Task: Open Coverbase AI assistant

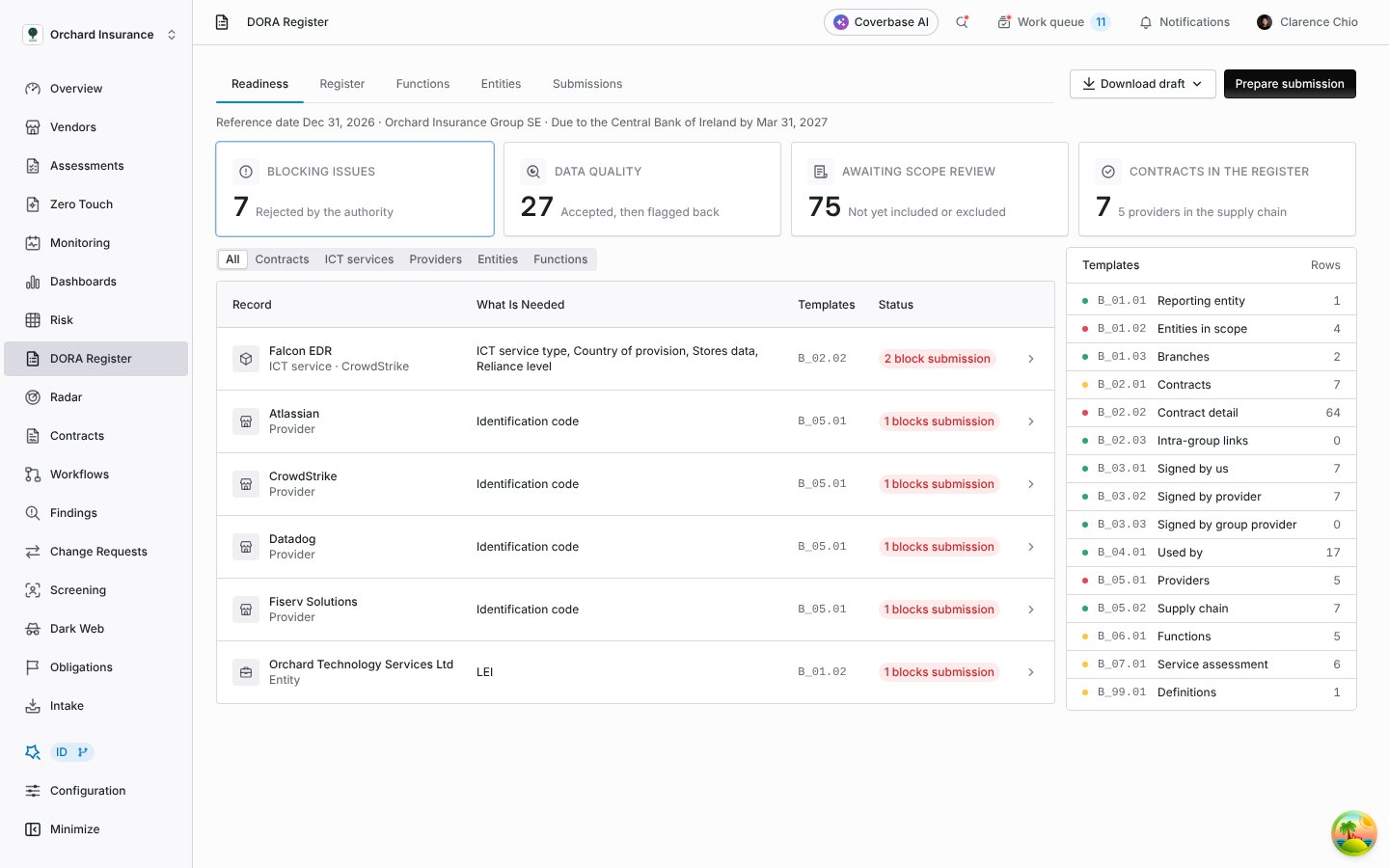Action: click(881, 22)
